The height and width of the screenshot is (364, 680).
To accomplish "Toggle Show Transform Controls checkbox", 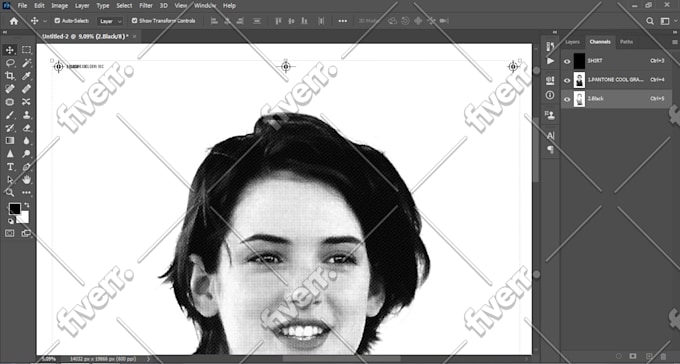I will click(134, 21).
